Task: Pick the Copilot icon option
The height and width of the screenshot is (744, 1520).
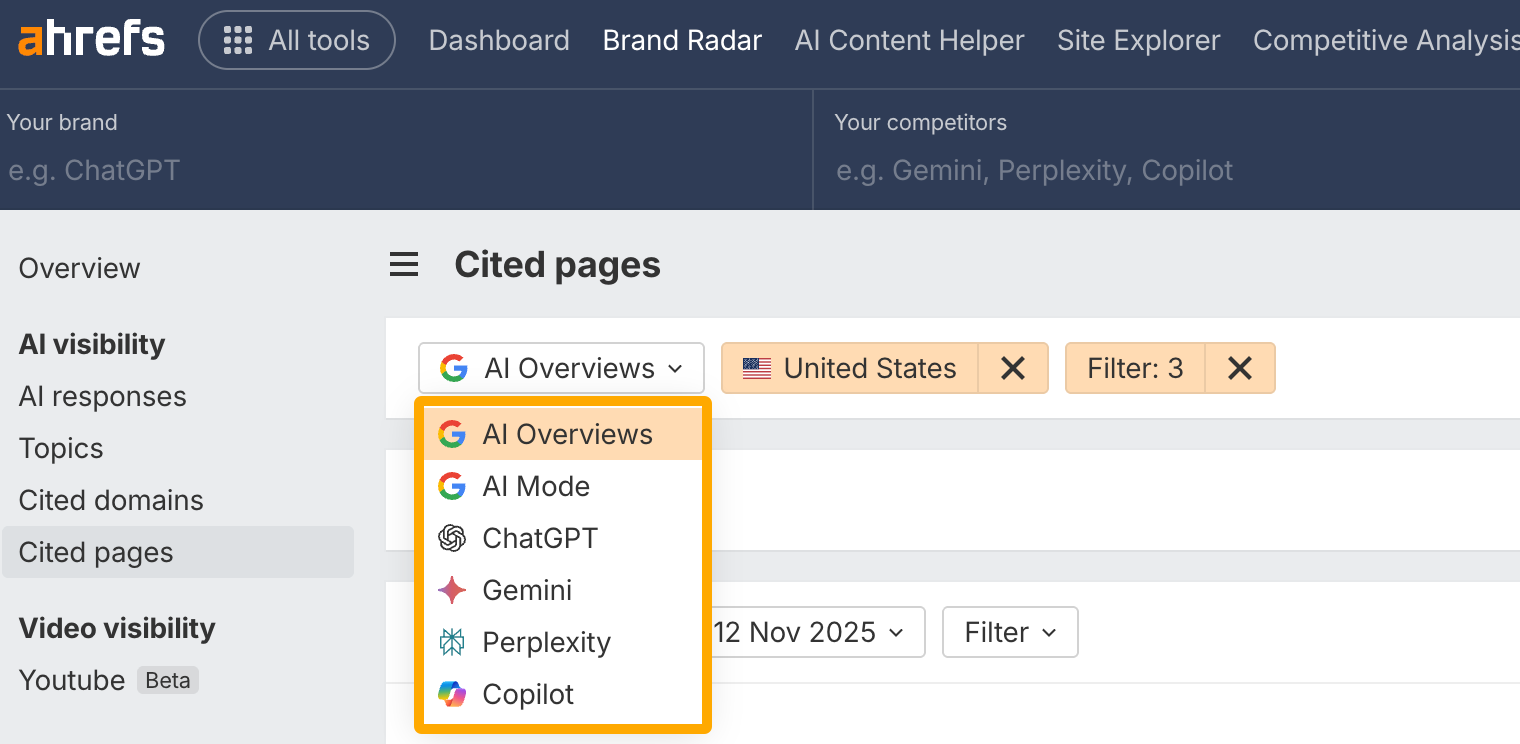Action: (452, 694)
